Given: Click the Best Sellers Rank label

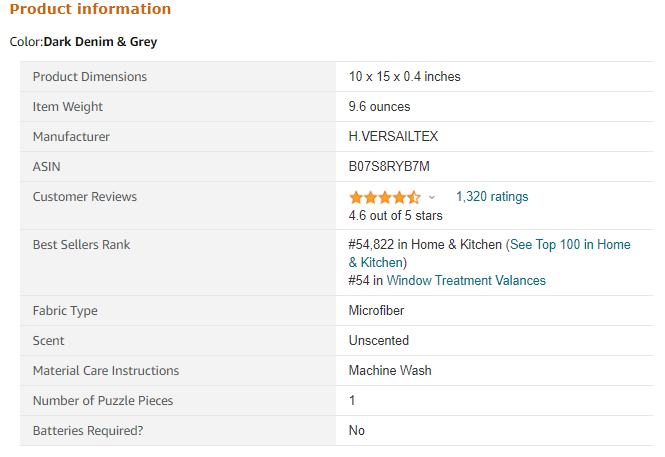Looking at the screenshot, I should (x=81, y=245).
